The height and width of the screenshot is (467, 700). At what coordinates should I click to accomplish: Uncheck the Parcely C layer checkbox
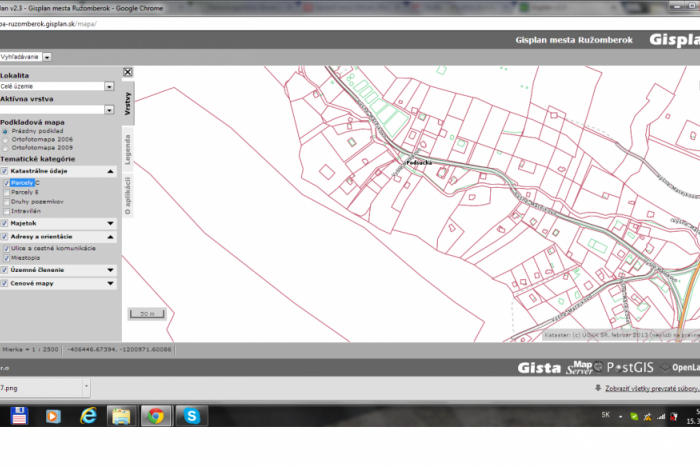[5, 183]
